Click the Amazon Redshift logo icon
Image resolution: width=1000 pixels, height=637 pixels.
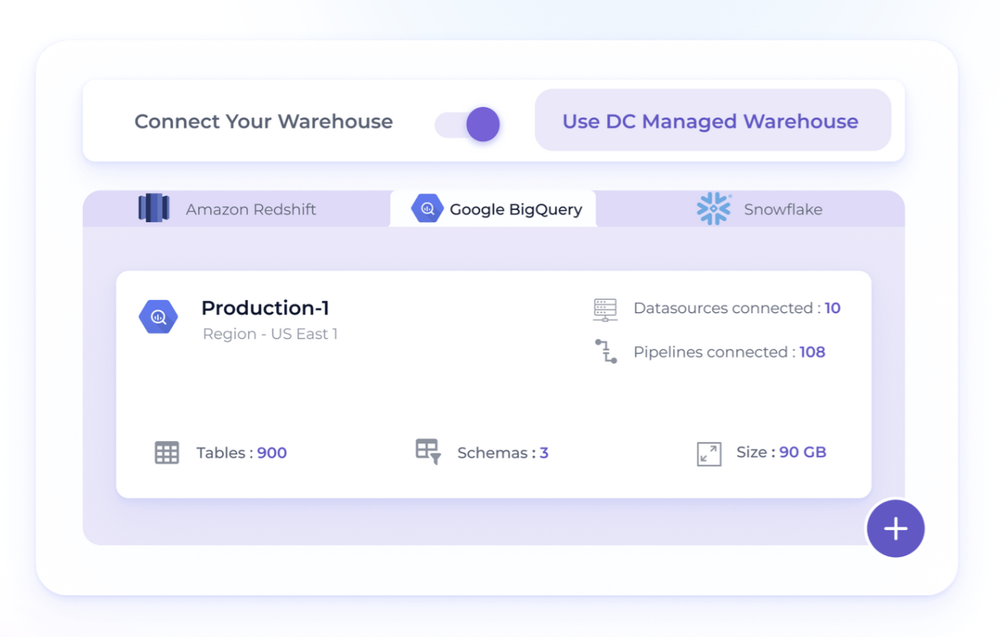click(x=154, y=208)
